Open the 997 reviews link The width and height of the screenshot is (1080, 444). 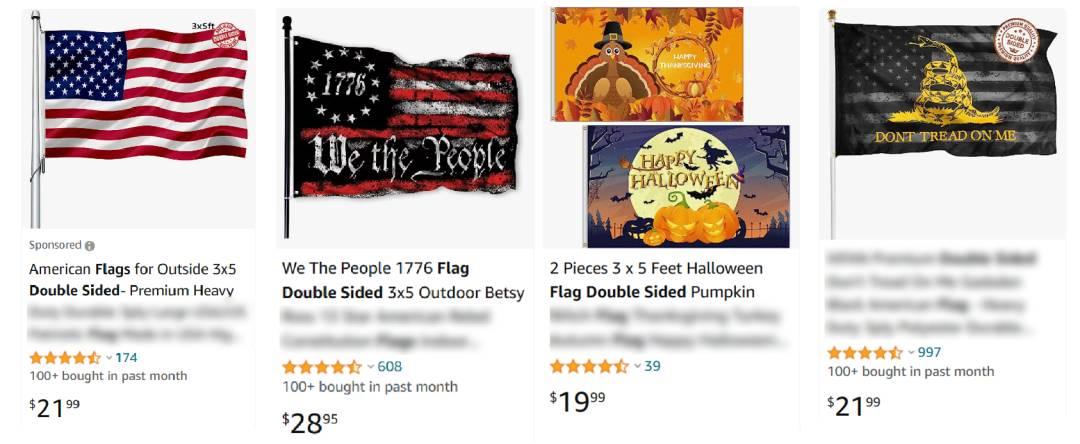click(929, 353)
